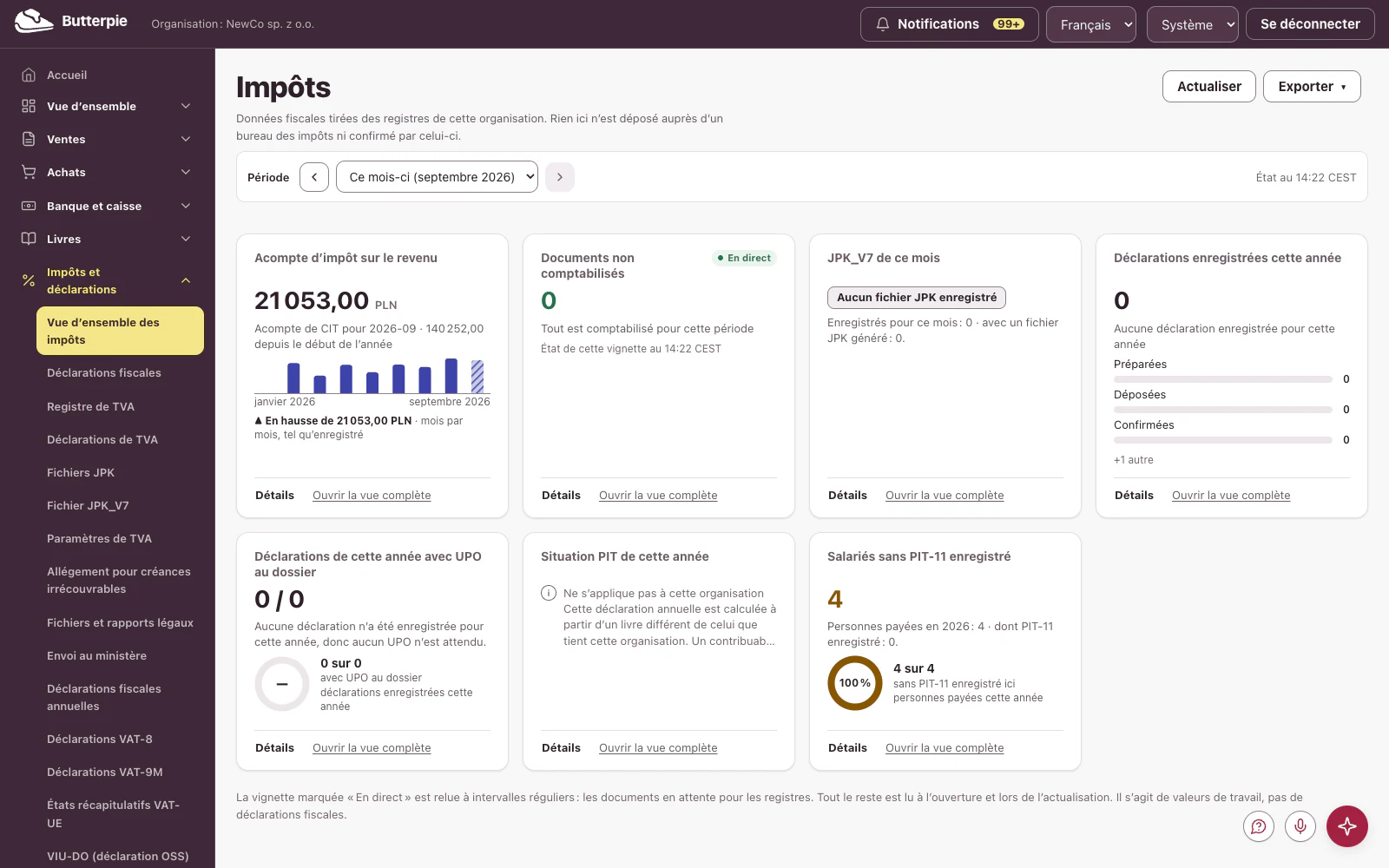The image size is (1389, 868).
Task: Click the Impôts percent icon
Action: 29,280
